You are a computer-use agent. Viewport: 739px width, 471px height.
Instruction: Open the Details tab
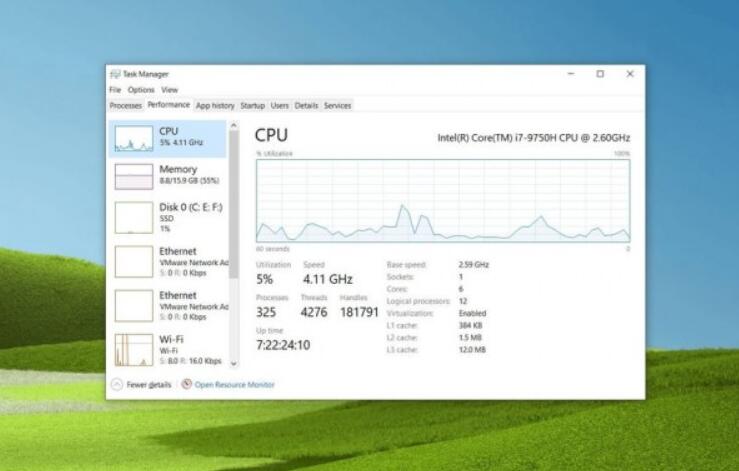[x=306, y=106]
